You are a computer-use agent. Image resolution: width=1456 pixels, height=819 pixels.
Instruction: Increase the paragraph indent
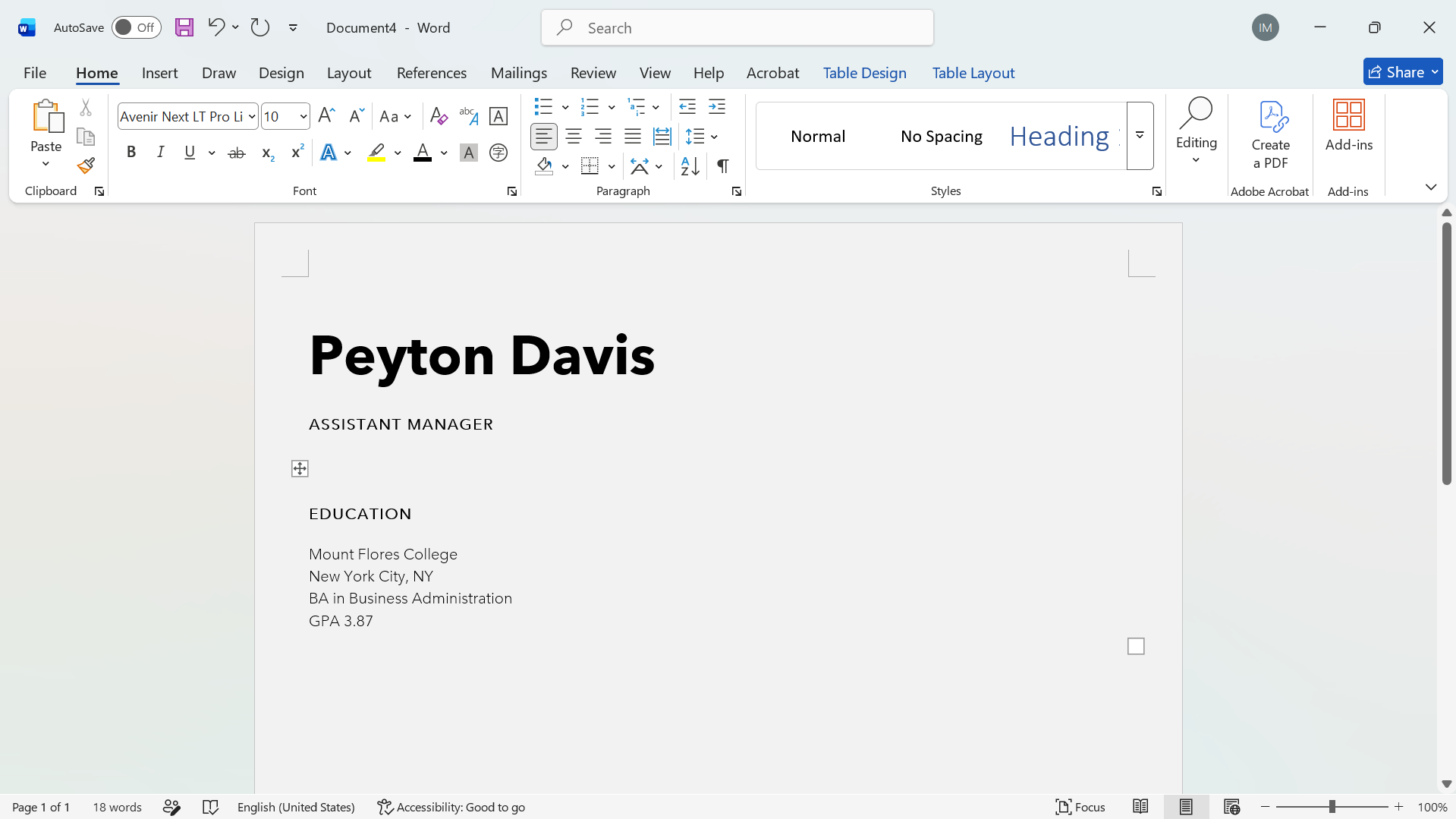(717, 106)
